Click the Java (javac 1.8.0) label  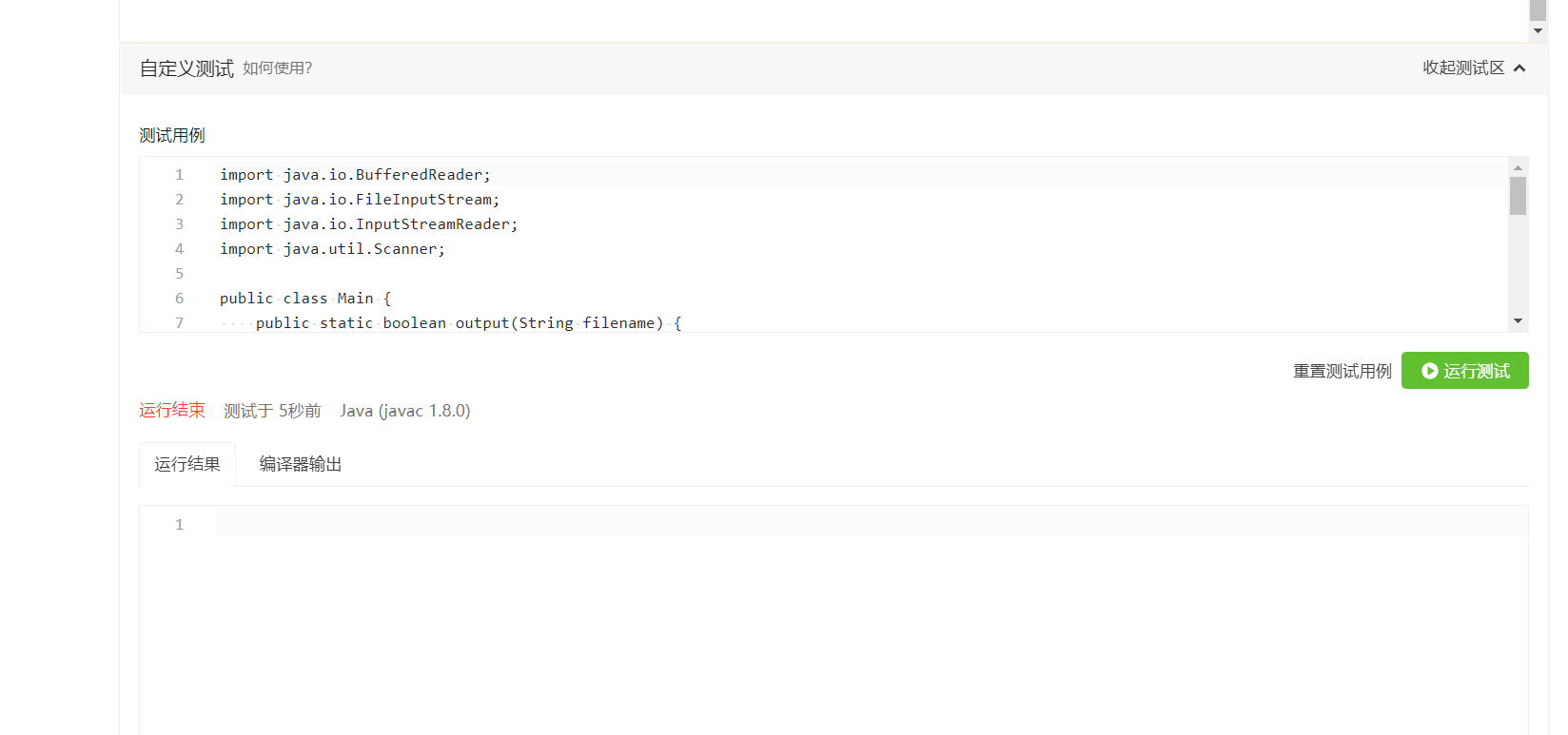405,411
